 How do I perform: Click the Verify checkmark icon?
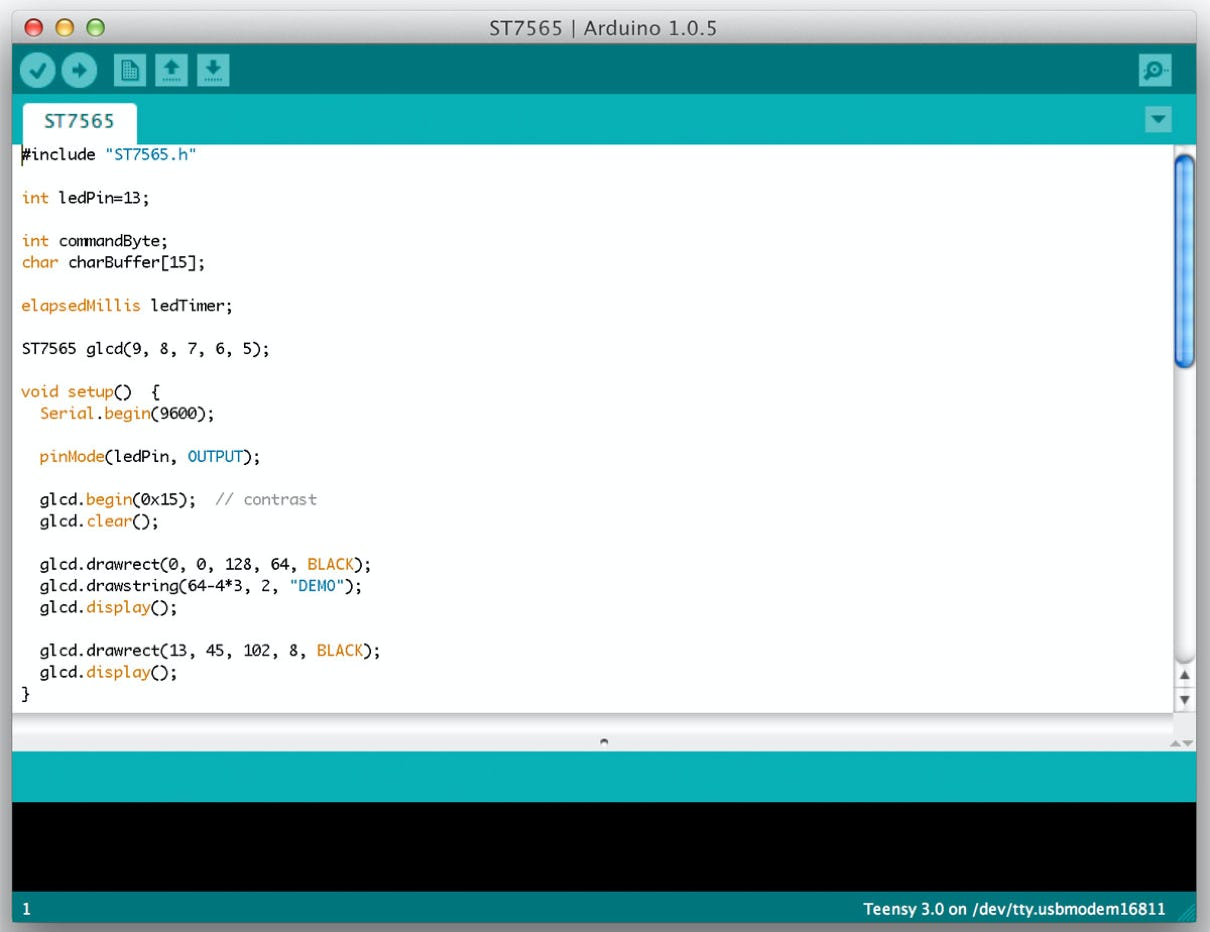(38, 70)
